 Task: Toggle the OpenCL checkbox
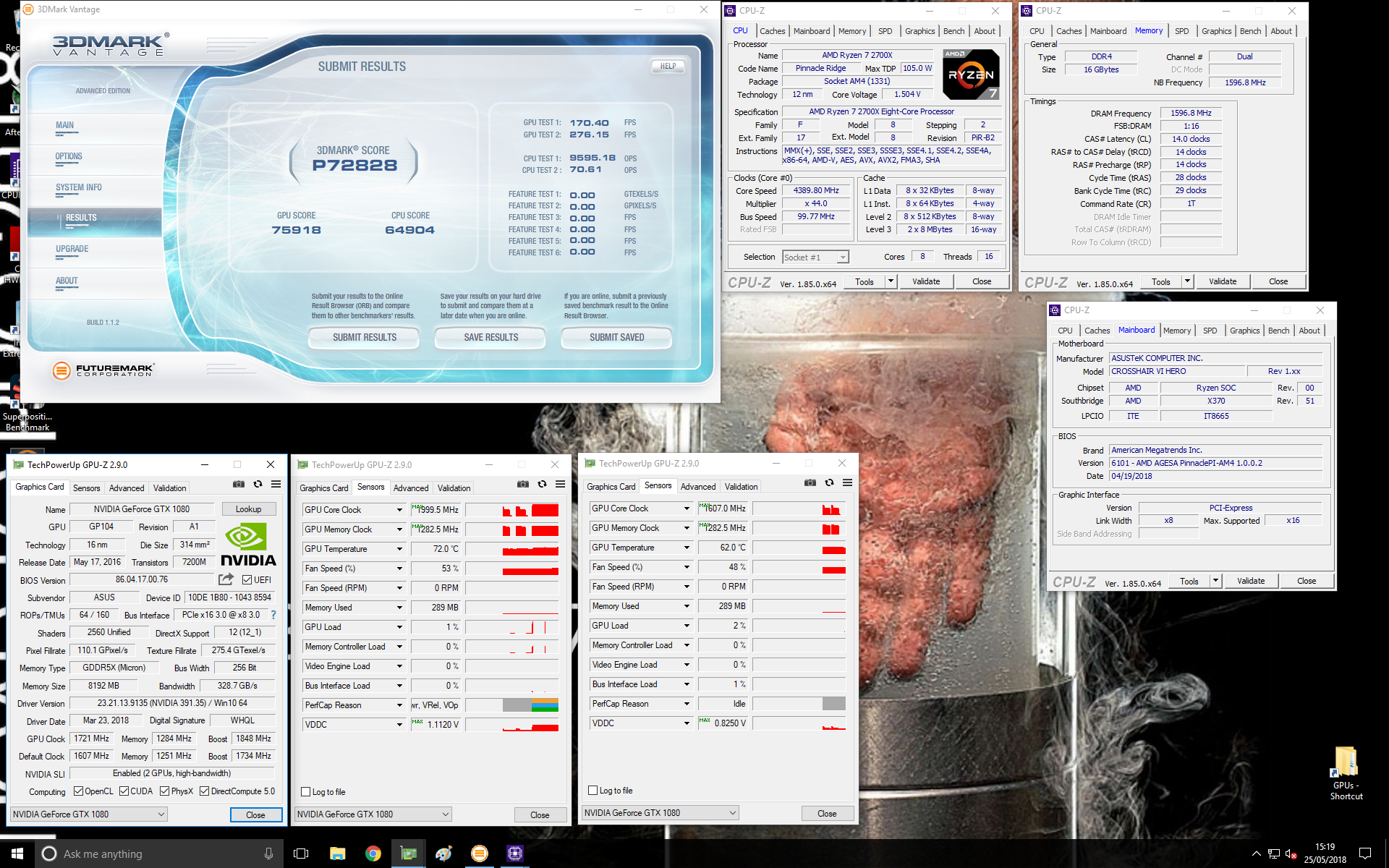(x=78, y=791)
